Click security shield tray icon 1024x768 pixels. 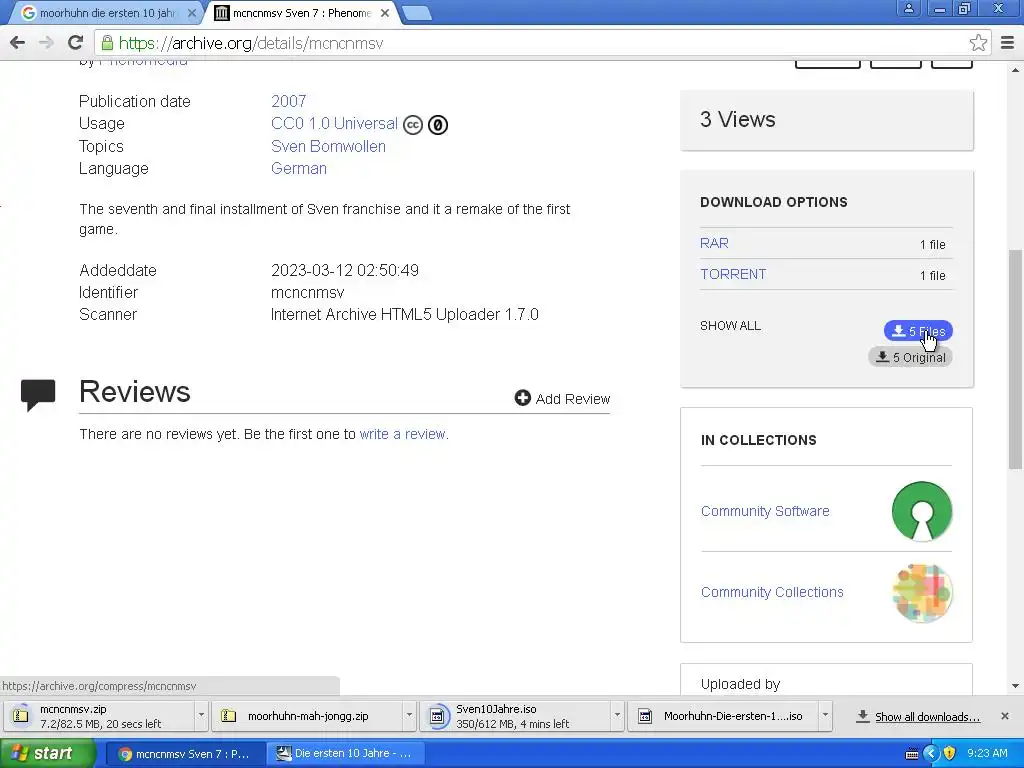[950, 753]
